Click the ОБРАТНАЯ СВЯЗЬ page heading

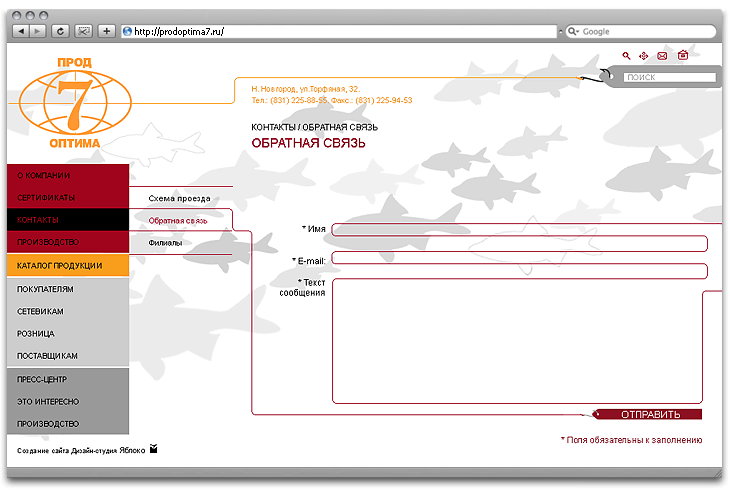click(308, 143)
